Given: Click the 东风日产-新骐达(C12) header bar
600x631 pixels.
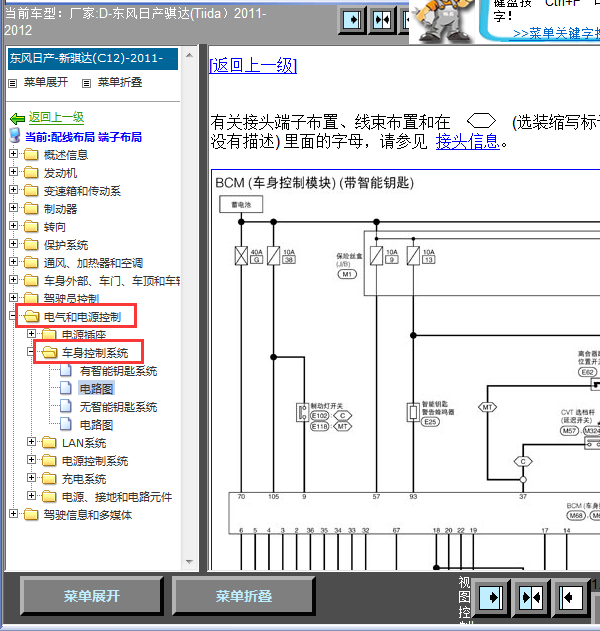Looking at the screenshot, I should (93, 59).
